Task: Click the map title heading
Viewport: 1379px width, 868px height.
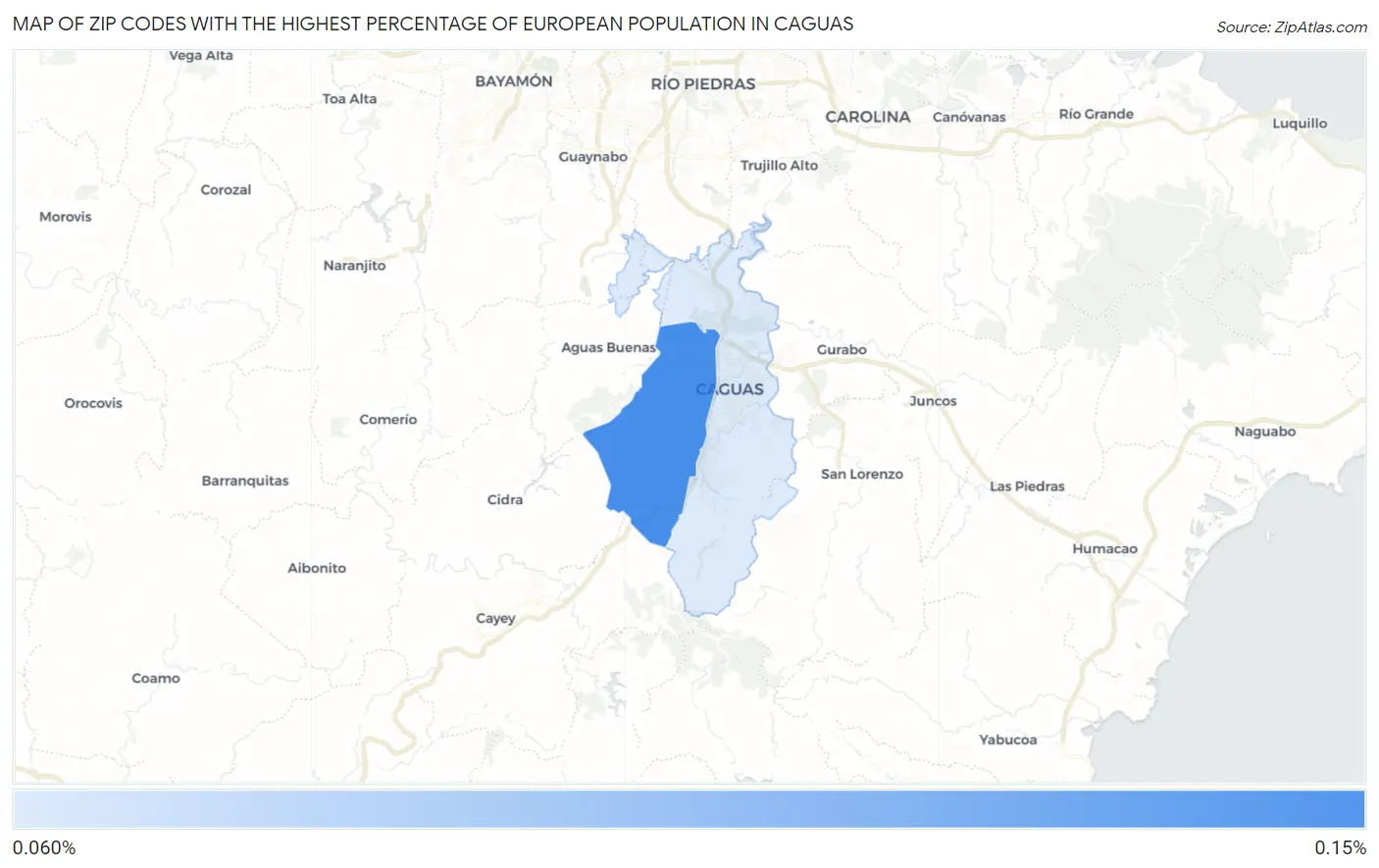Action: tap(433, 24)
